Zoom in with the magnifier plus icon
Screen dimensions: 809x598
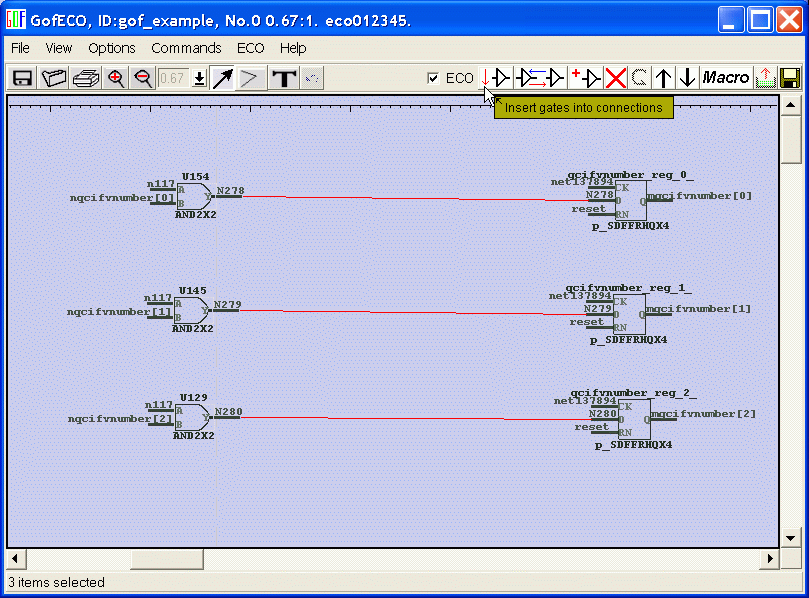pyautogui.click(x=116, y=78)
